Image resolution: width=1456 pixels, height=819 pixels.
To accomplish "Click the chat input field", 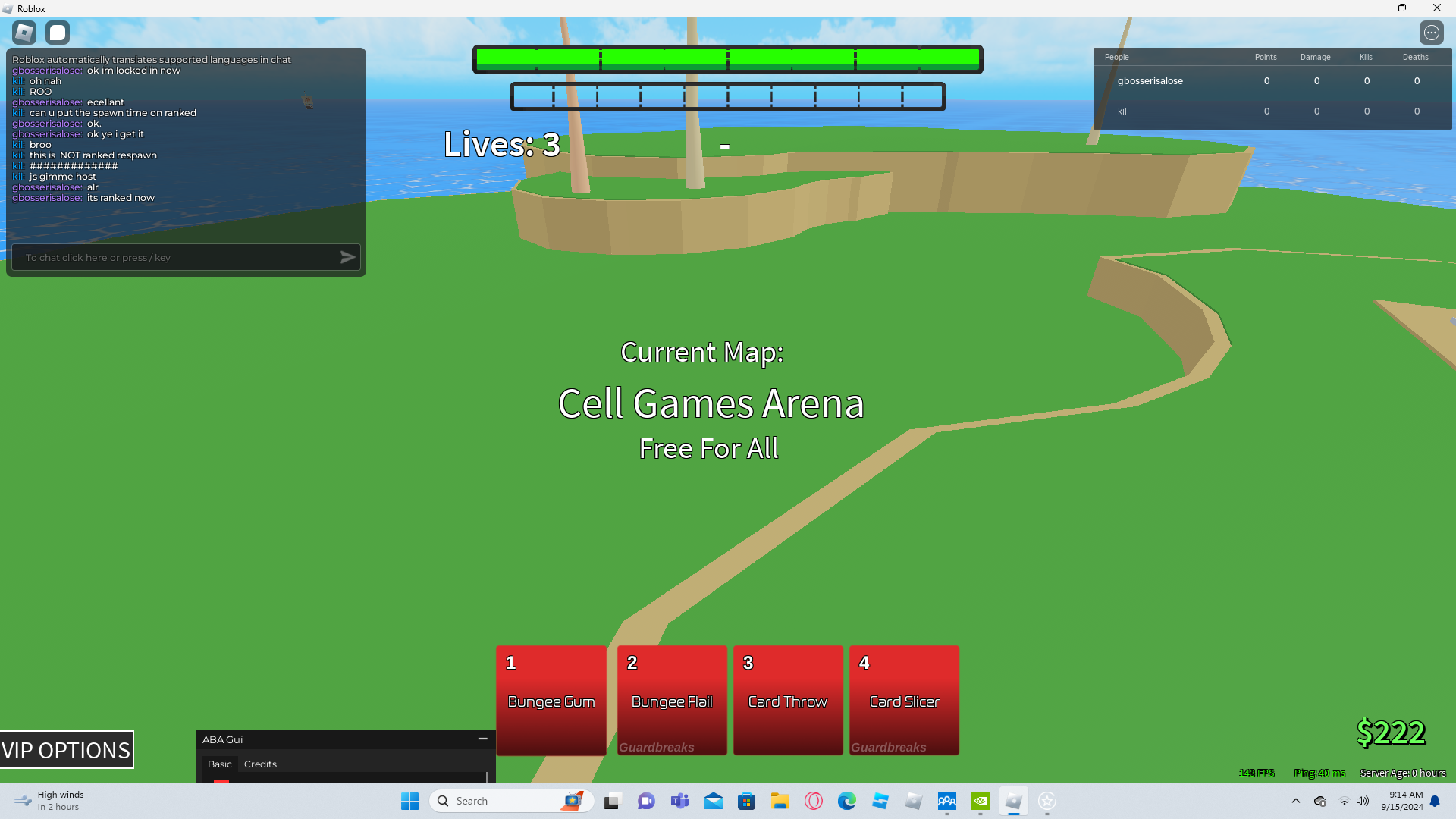I will coord(186,257).
